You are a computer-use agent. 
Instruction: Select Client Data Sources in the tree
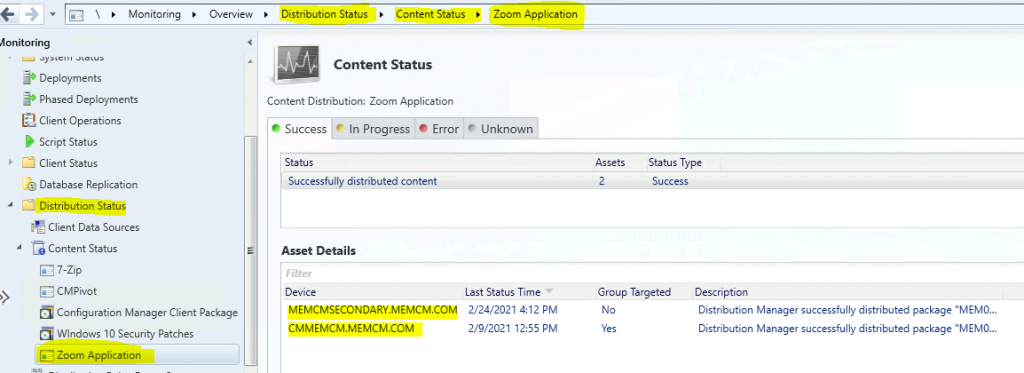coord(94,227)
